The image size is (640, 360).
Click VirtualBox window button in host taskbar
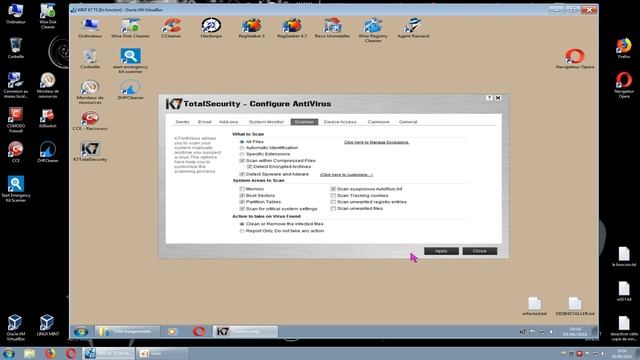[108, 353]
